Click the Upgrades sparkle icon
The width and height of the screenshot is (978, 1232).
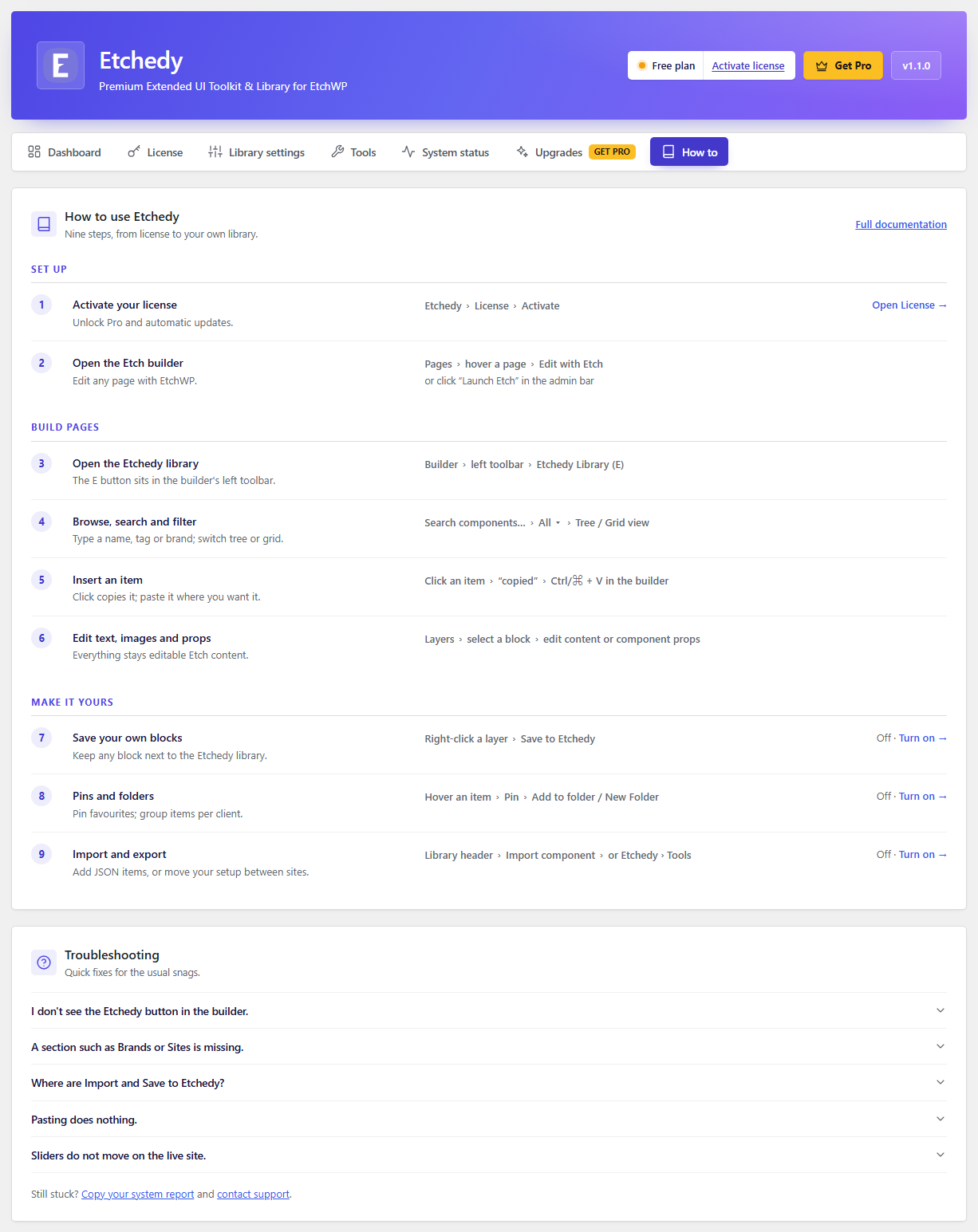[x=523, y=152]
